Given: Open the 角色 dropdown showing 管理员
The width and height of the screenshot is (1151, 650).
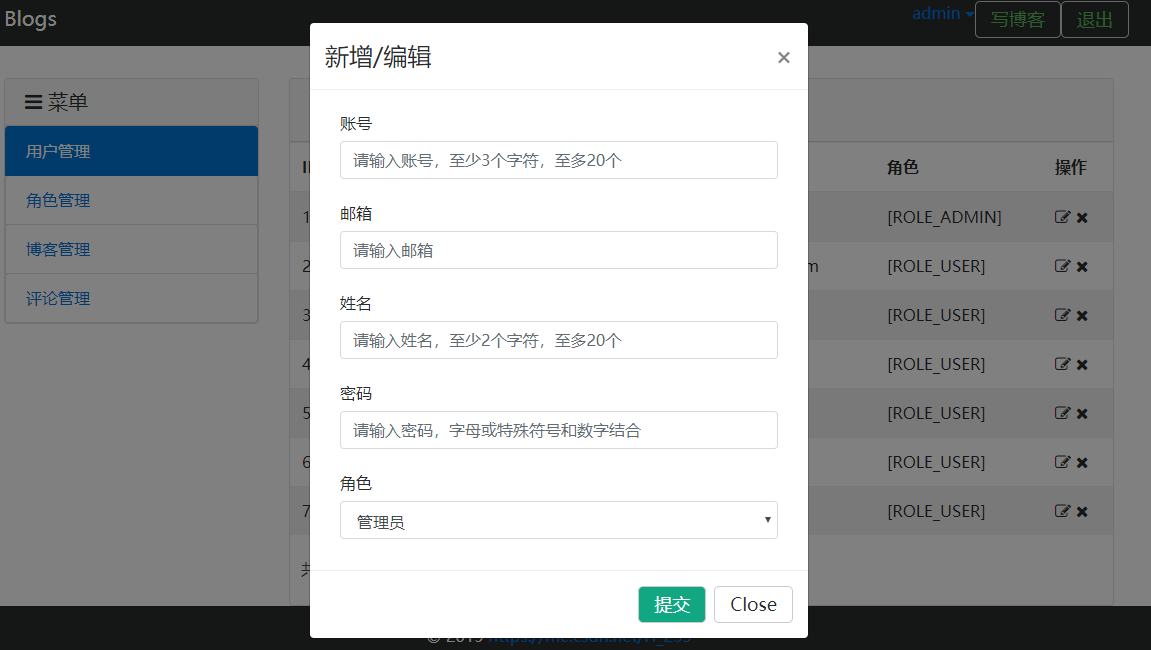Looking at the screenshot, I should (559, 520).
